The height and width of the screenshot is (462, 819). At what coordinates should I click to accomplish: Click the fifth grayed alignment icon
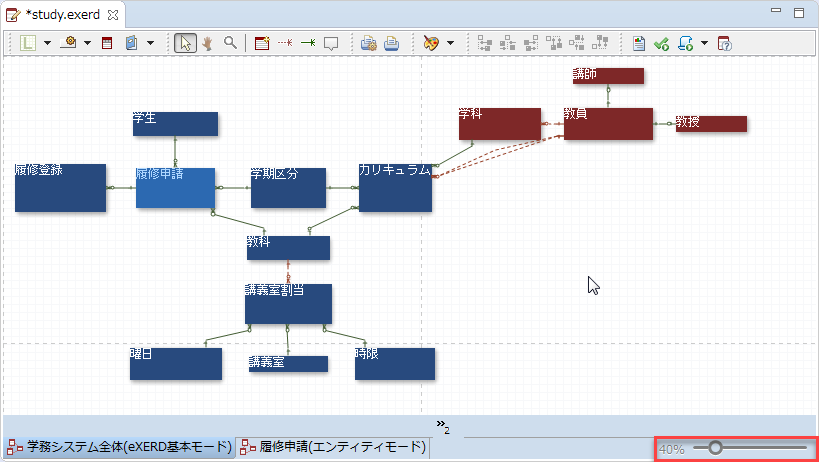pos(577,43)
